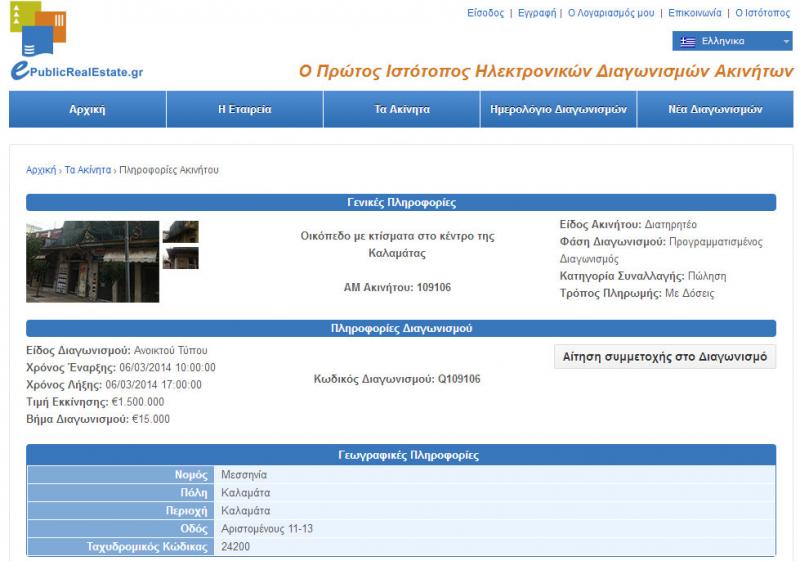Click the Γενικές Πληροφορίες header bar
This screenshot has height=561, width=800.
point(401,202)
